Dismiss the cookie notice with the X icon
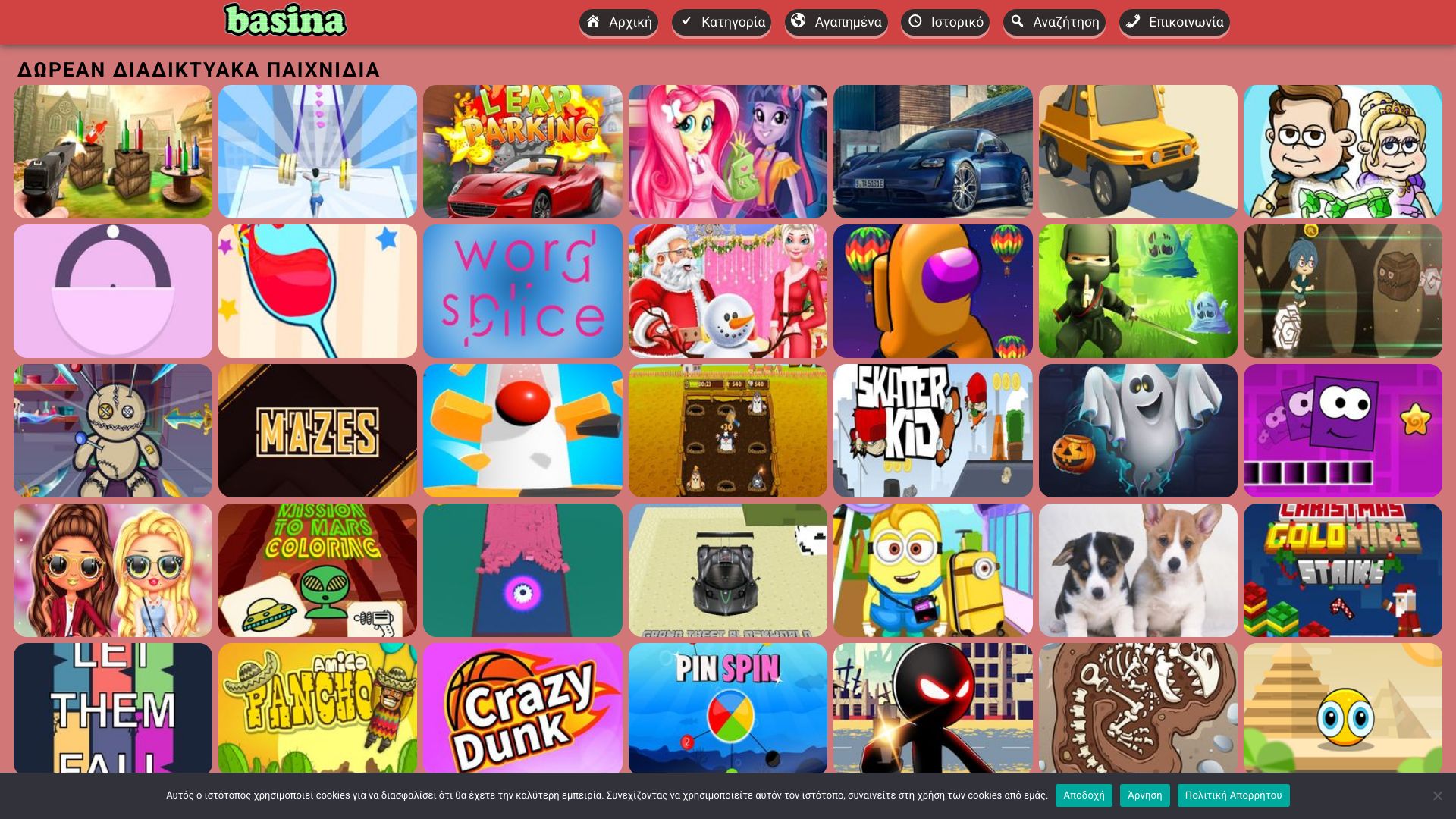Image resolution: width=1456 pixels, height=819 pixels. click(x=1437, y=795)
